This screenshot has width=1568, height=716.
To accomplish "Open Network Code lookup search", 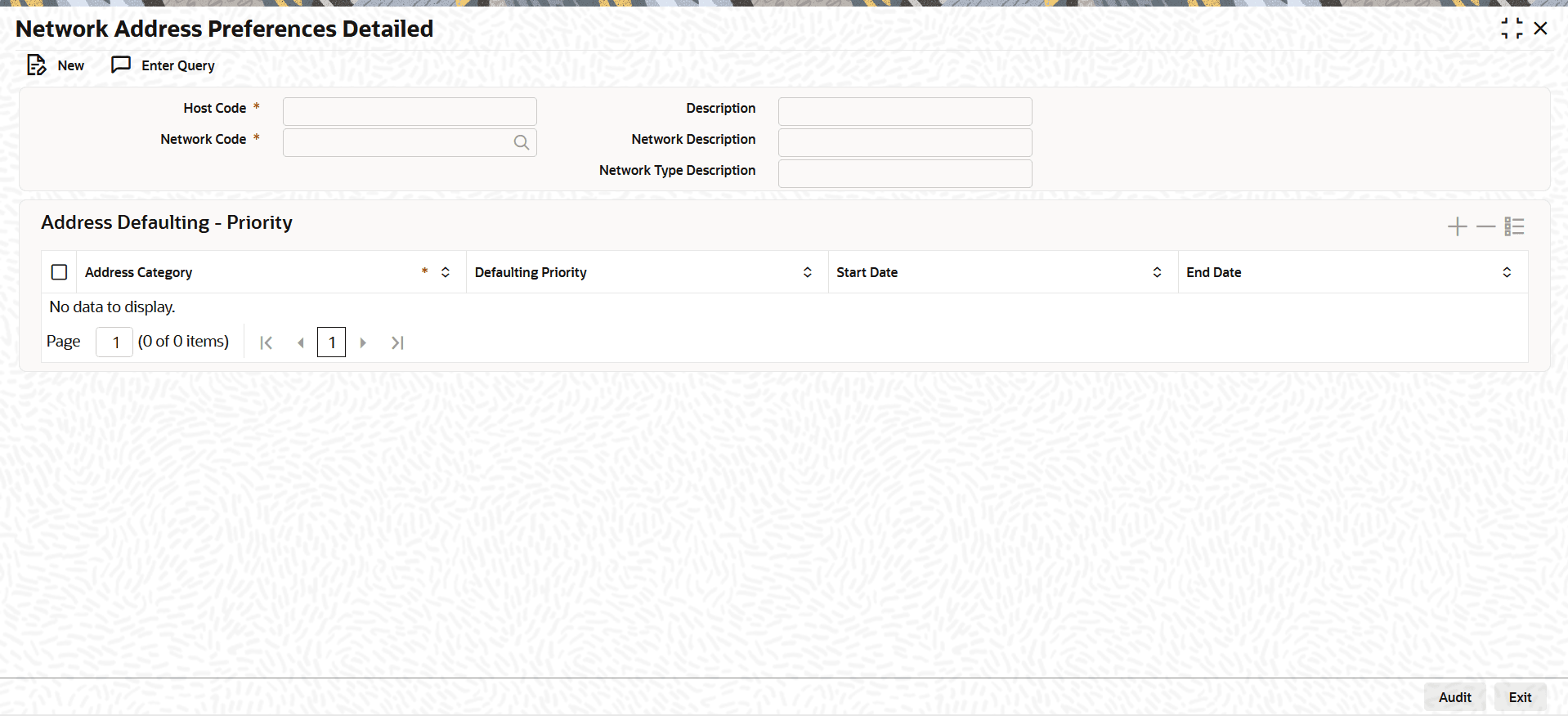I will point(521,142).
